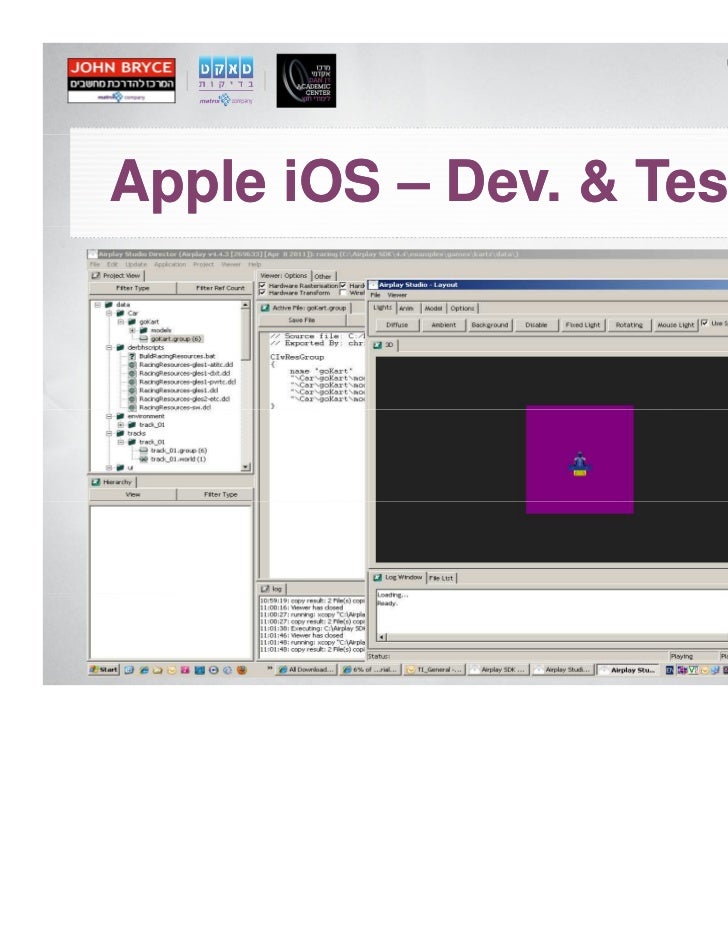Viewport: 728px width, 943px height.
Task: Expand the models folder node
Action: pyautogui.click(x=132, y=330)
